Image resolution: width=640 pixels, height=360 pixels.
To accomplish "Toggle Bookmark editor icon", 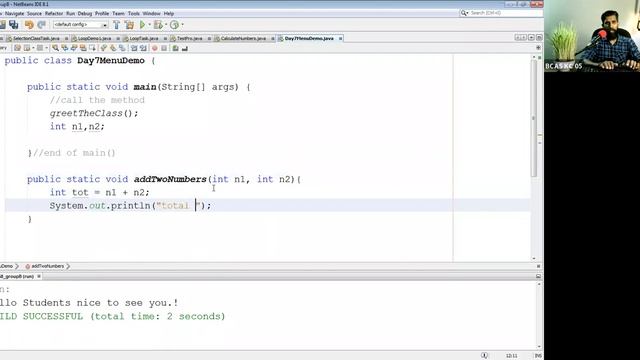I will (122, 48).
